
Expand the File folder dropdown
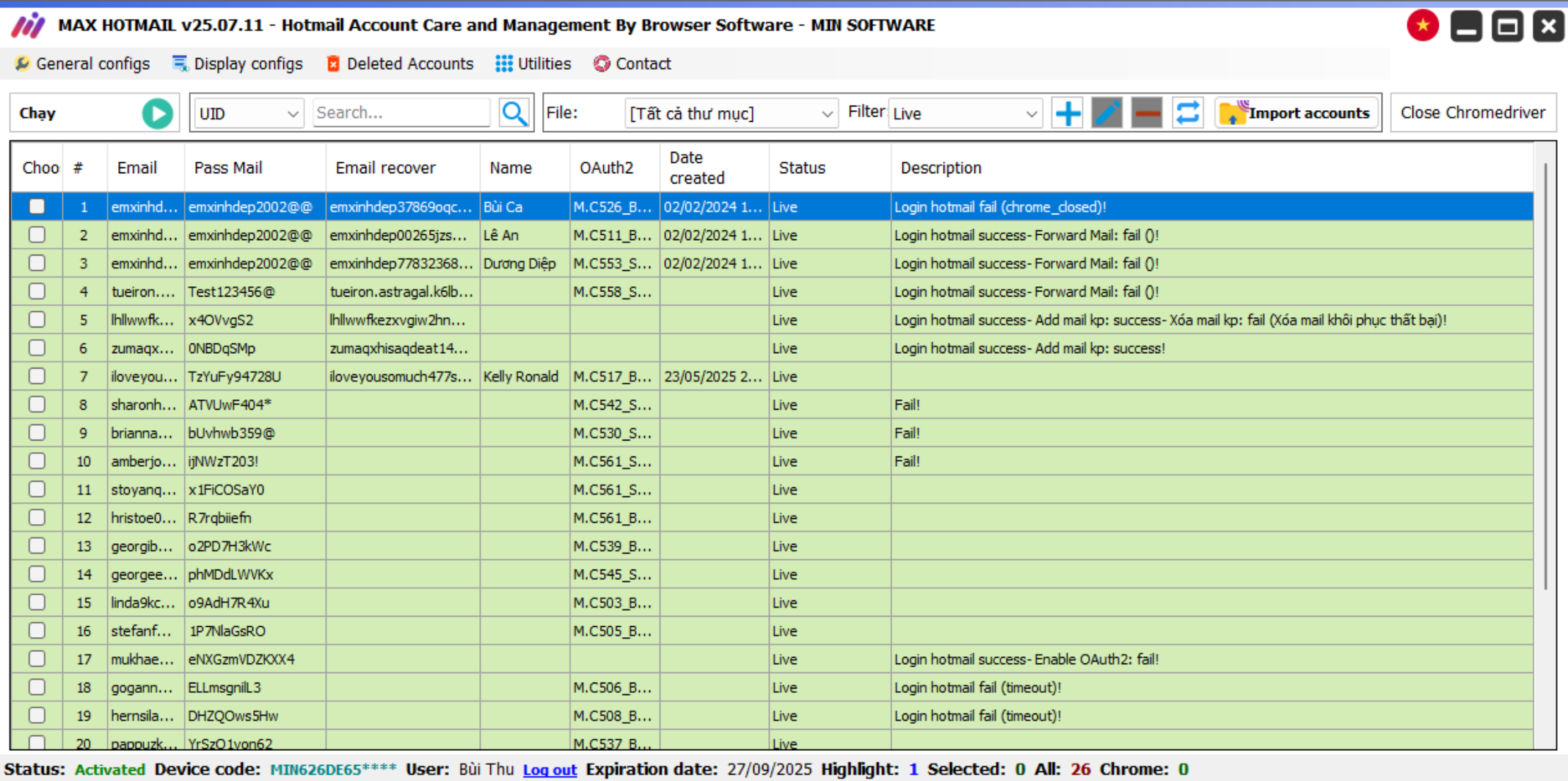click(x=731, y=114)
